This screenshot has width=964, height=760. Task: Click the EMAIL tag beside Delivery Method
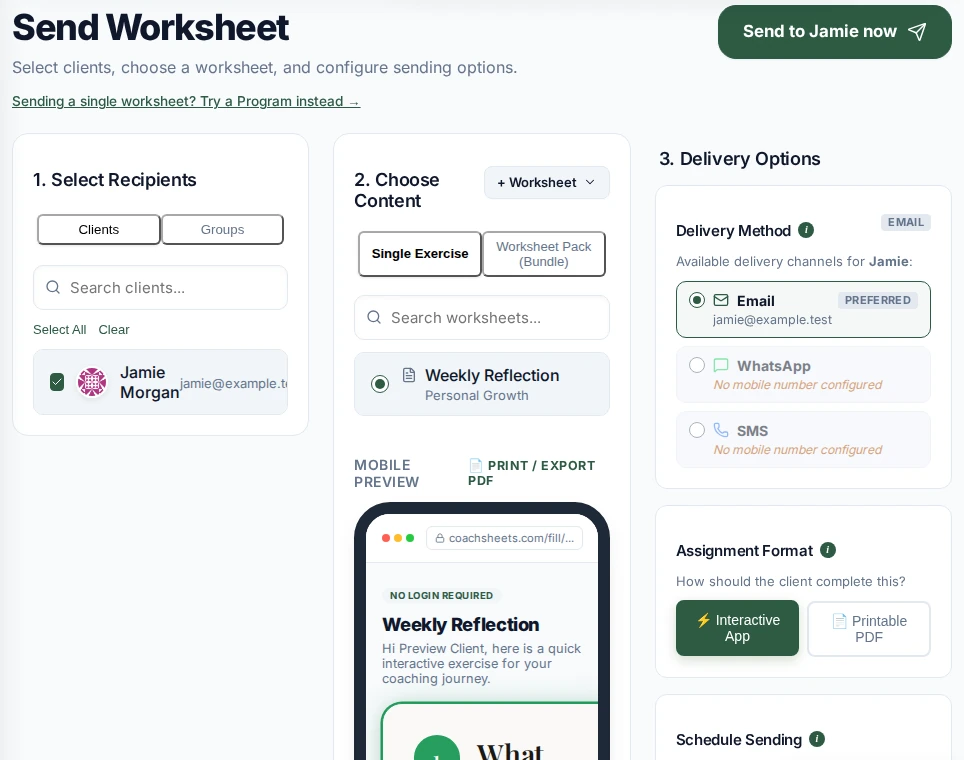tap(906, 222)
